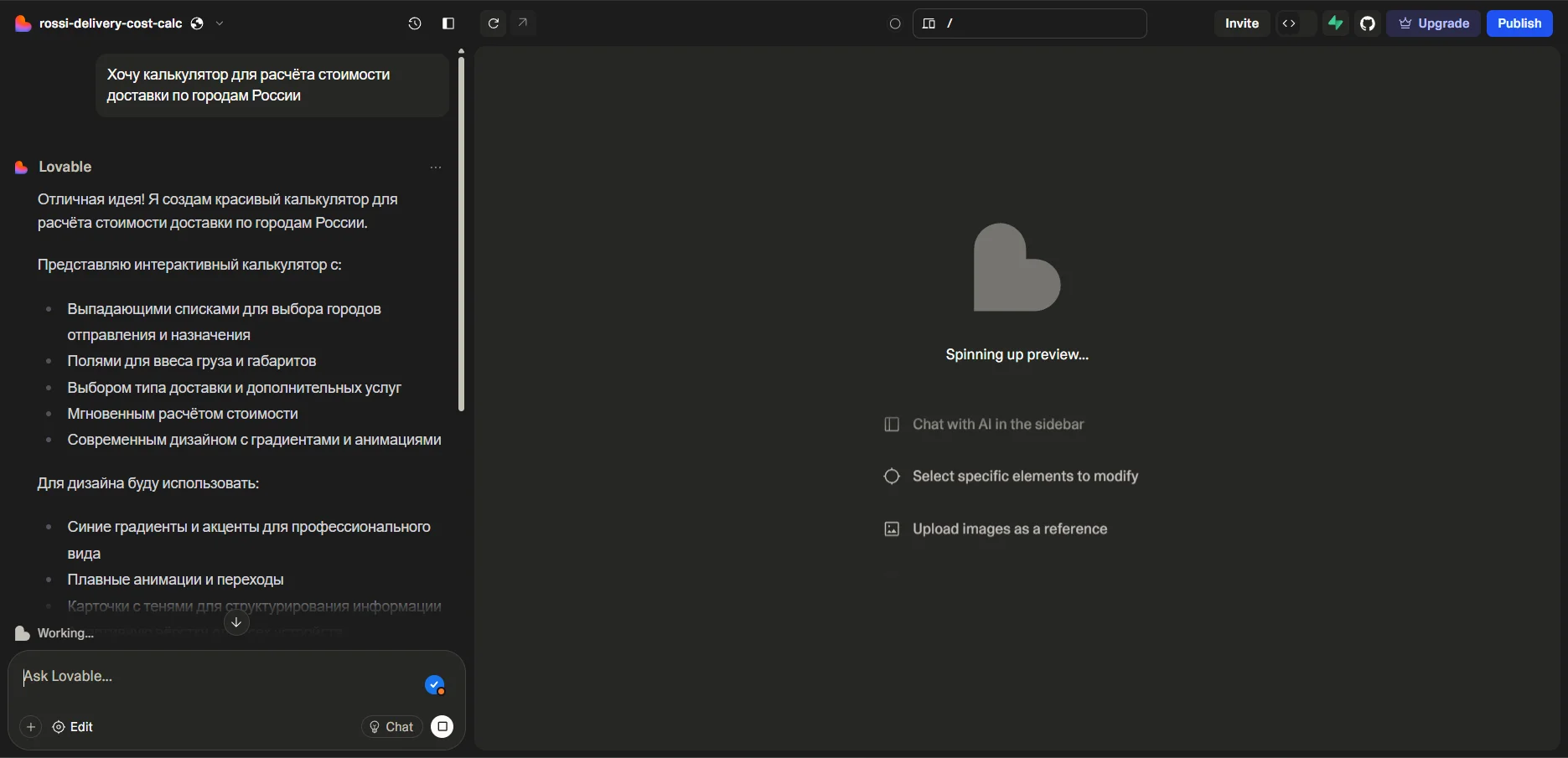Toggle Chat mode lightbulb button

pyautogui.click(x=391, y=727)
